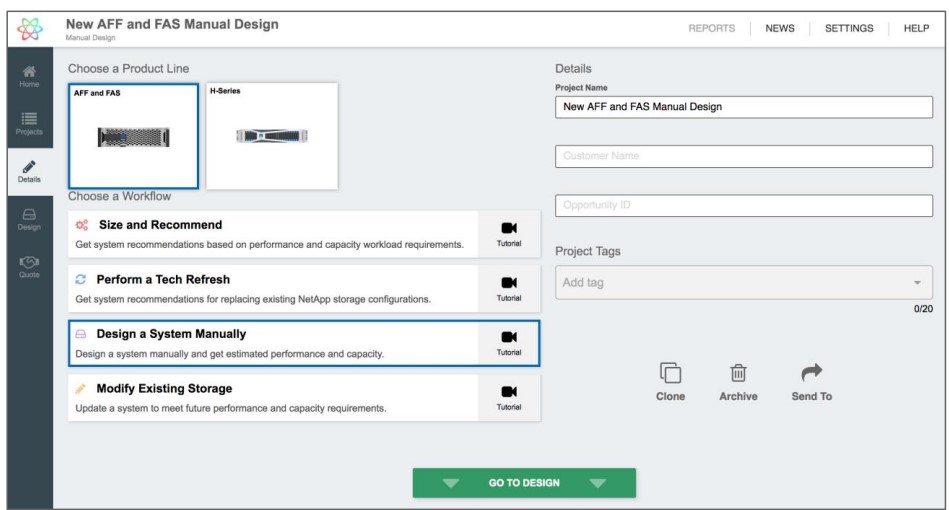Focus the Opportunity ID field
This screenshot has height=510, width=949.
[x=743, y=205]
